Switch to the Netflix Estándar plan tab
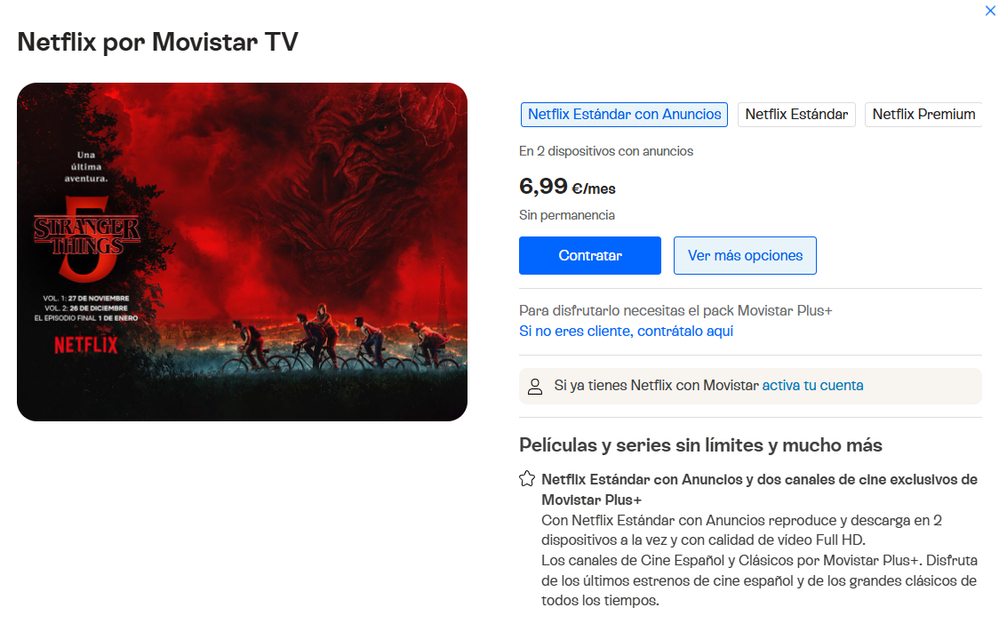 tap(796, 115)
